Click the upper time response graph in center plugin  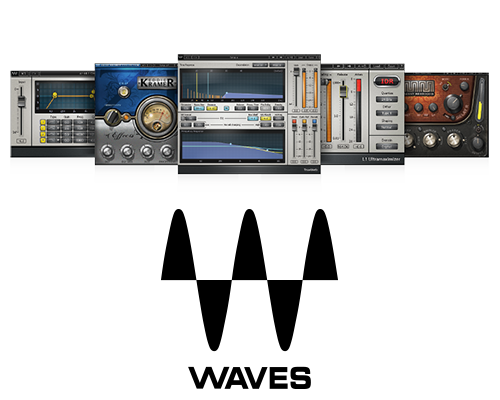(x=232, y=86)
